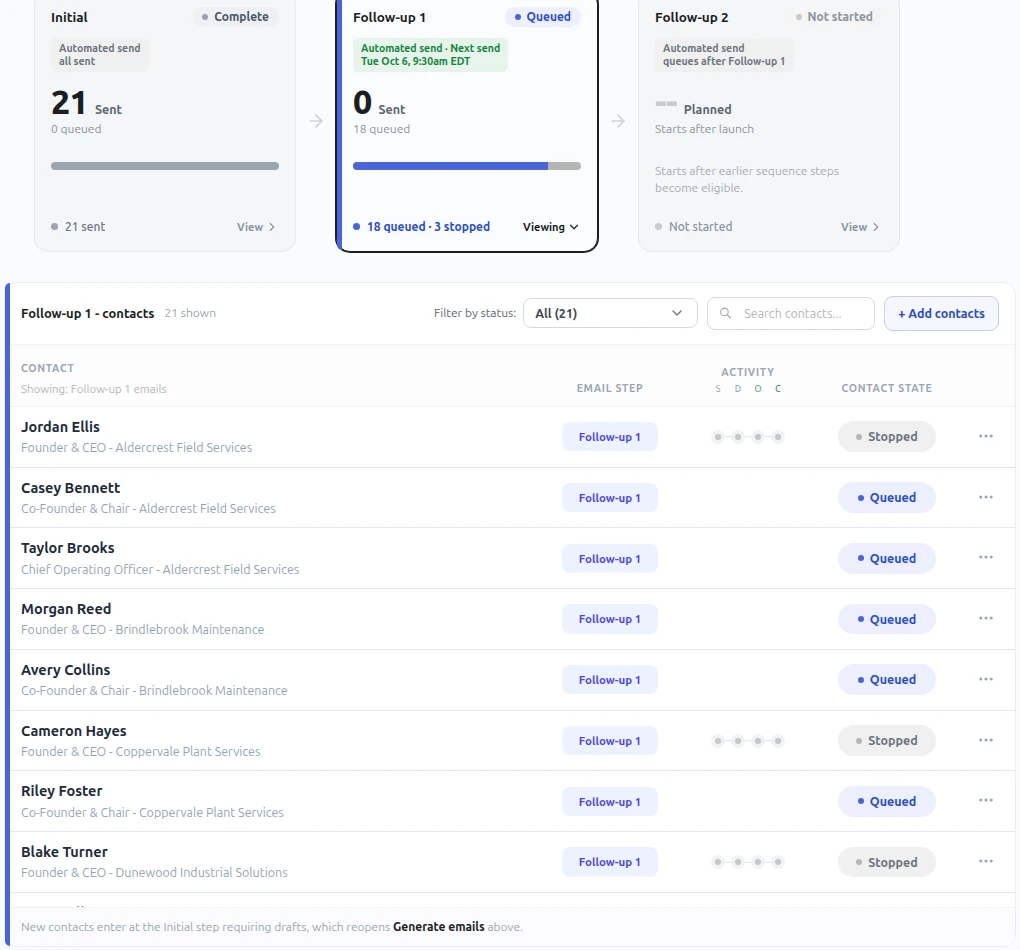Click Stopped state for Jordan Ellis
Image resolution: width=1020 pixels, height=950 pixels.
click(x=887, y=437)
